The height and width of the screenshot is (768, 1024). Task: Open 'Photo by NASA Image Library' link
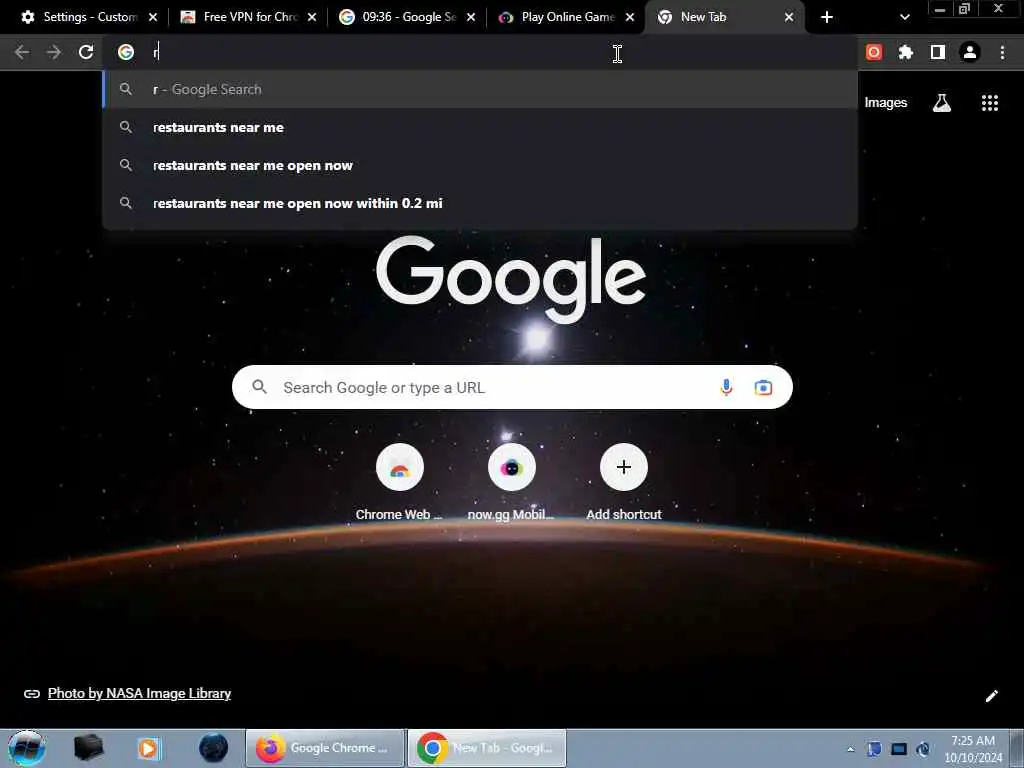click(139, 694)
